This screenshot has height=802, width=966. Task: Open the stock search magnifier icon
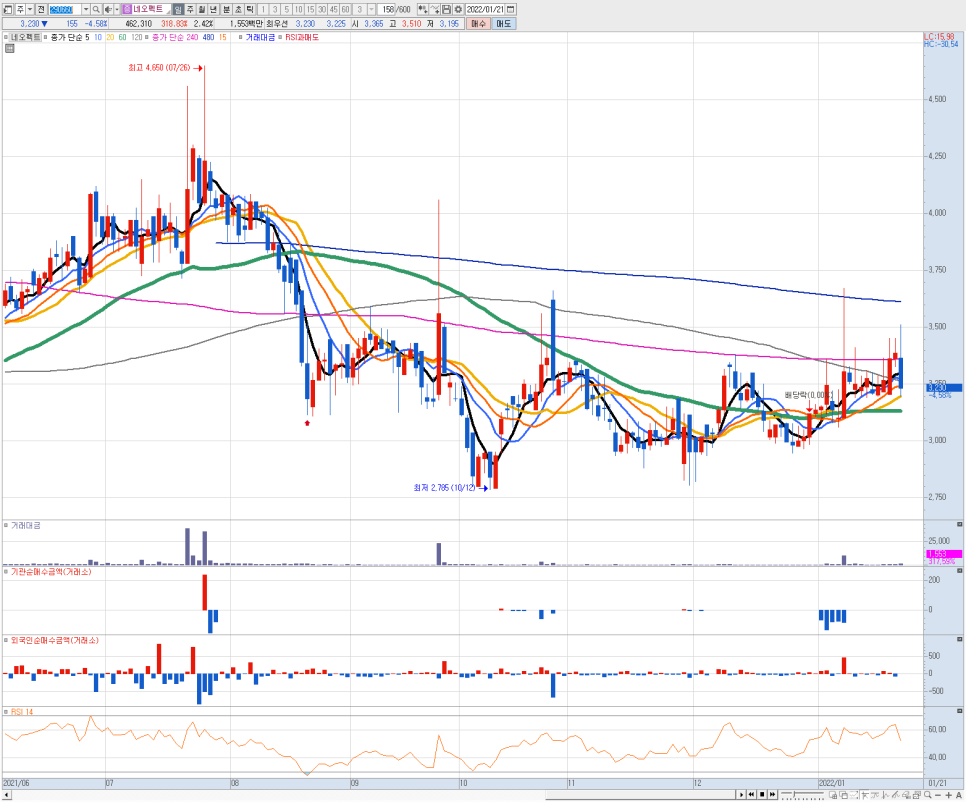(x=96, y=9)
